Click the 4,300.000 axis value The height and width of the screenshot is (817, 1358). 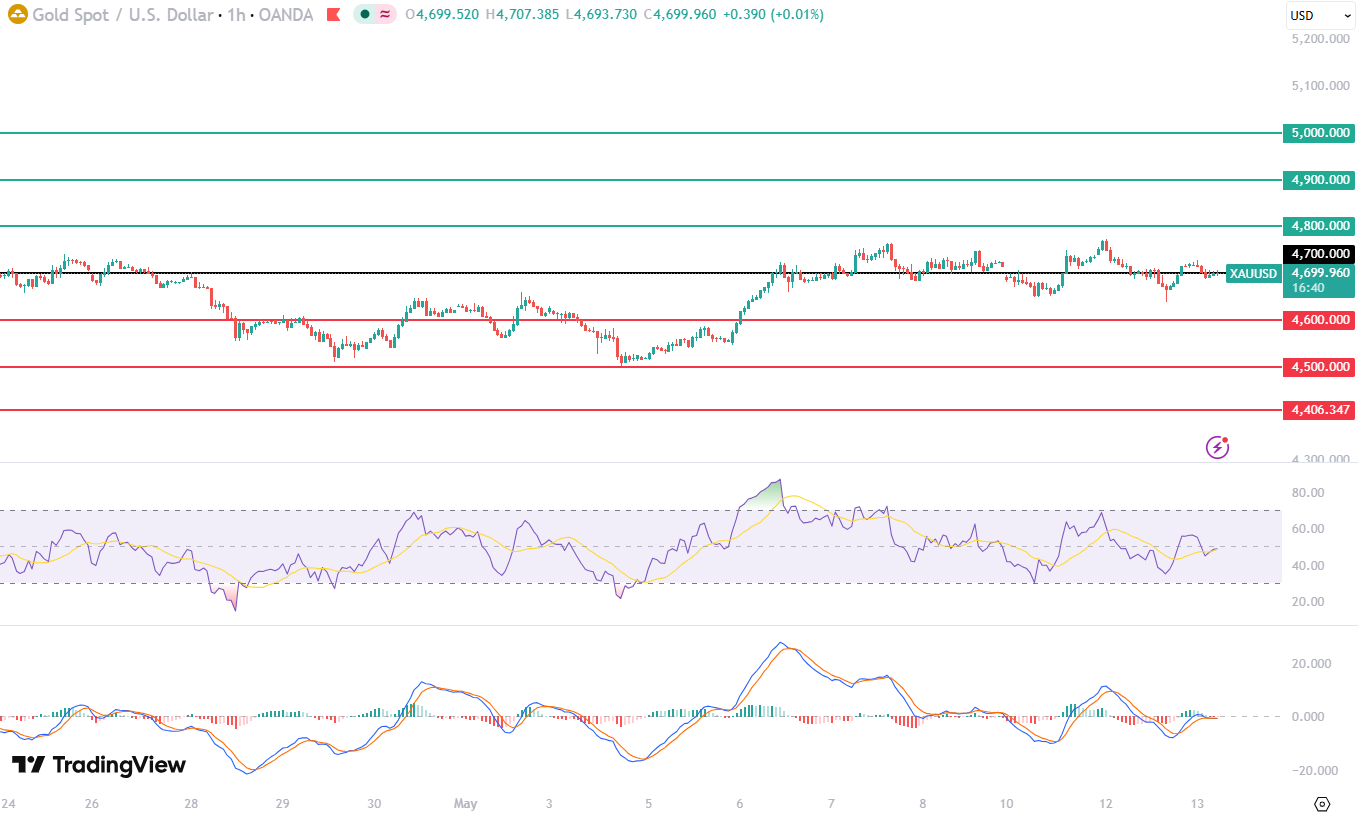(x=1321, y=459)
